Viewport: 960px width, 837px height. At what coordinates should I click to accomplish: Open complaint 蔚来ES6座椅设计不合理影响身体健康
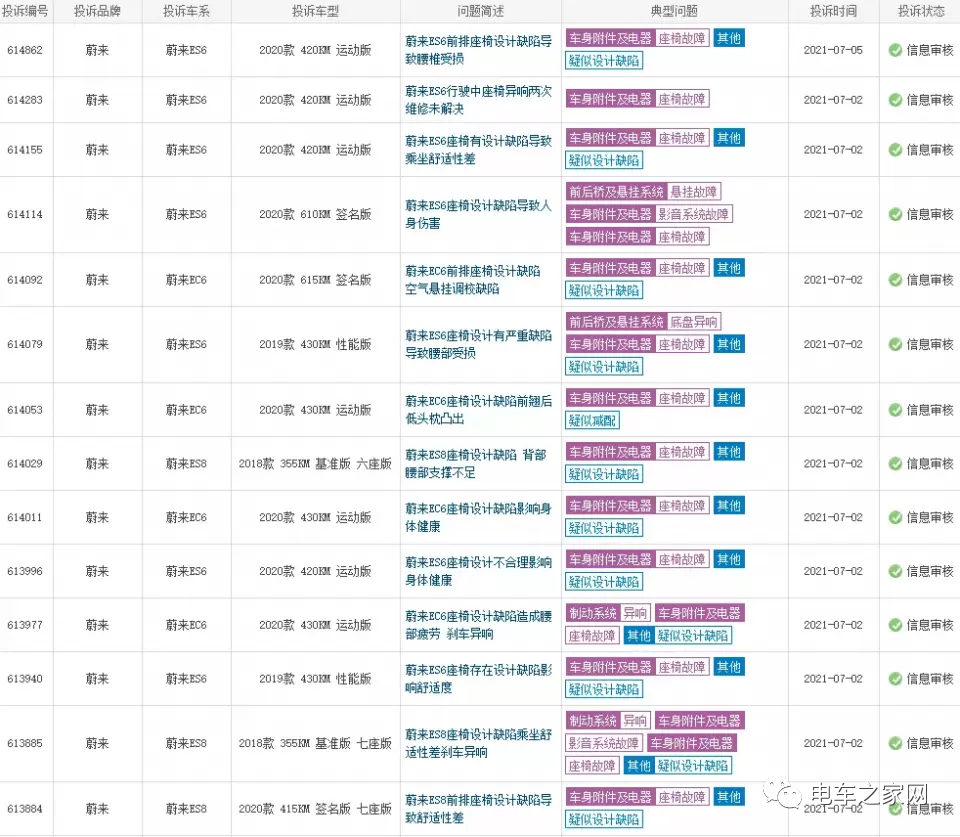478,571
